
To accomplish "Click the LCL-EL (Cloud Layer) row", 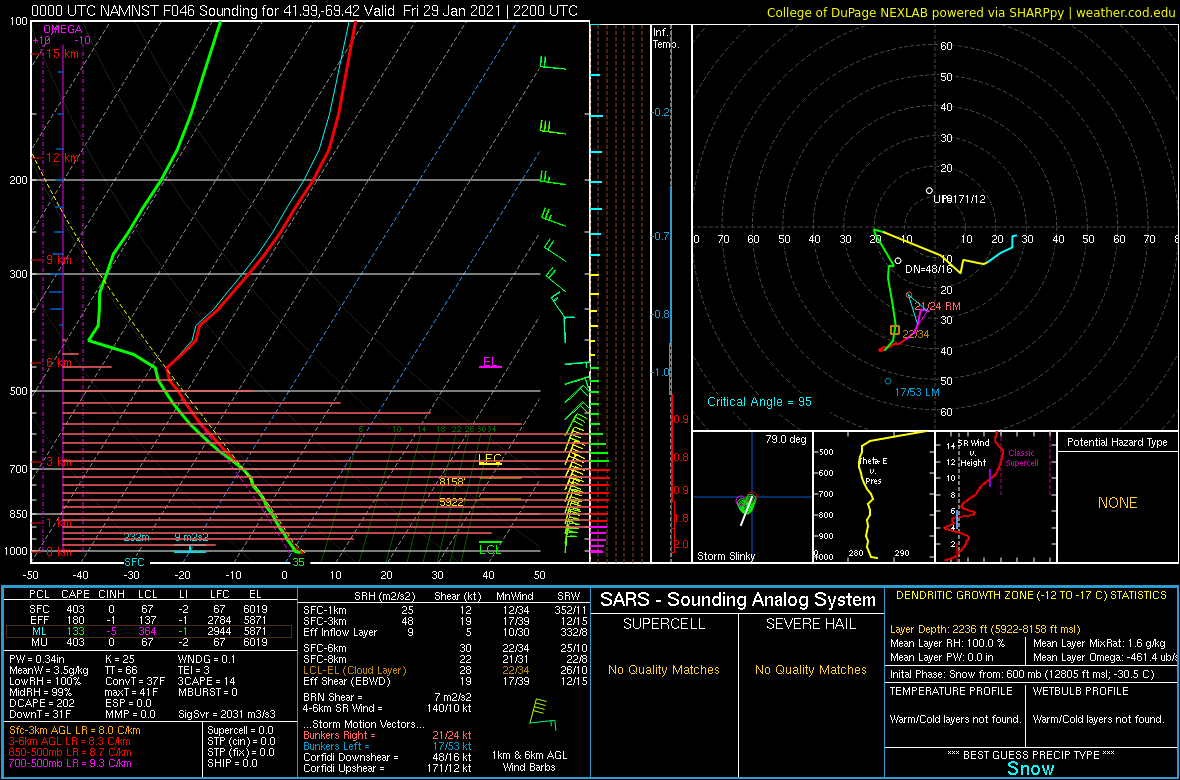I will (440, 670).
